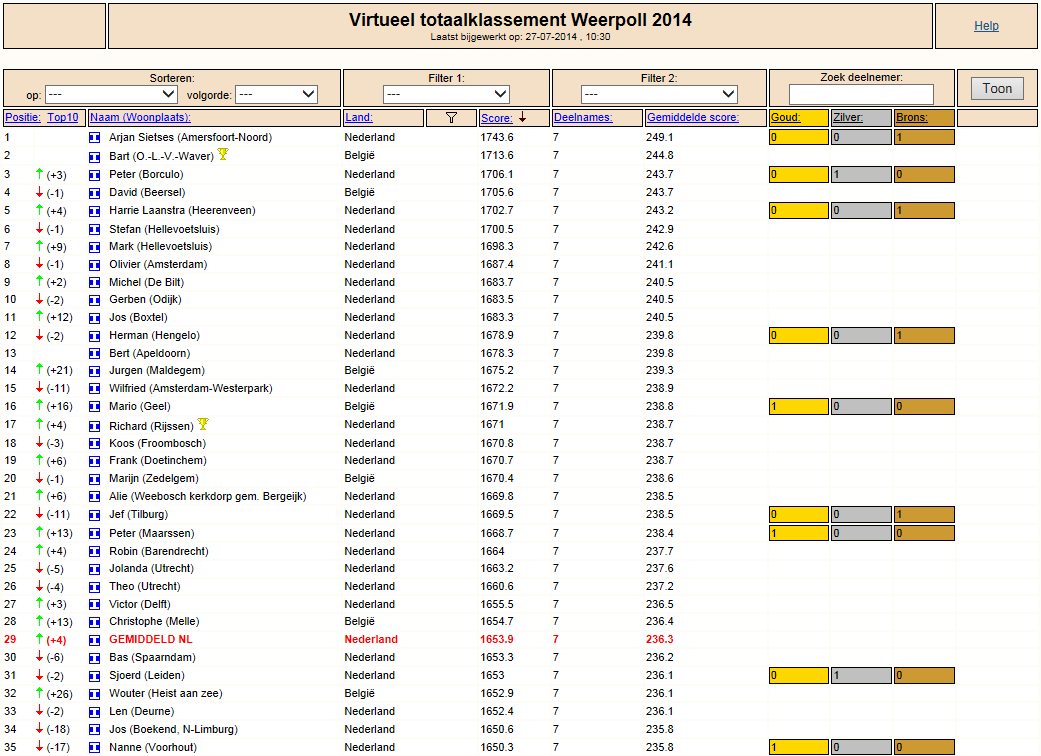1041x756 pixels.
Task: Click the Top10 link
Action: (x=62, y=117)
